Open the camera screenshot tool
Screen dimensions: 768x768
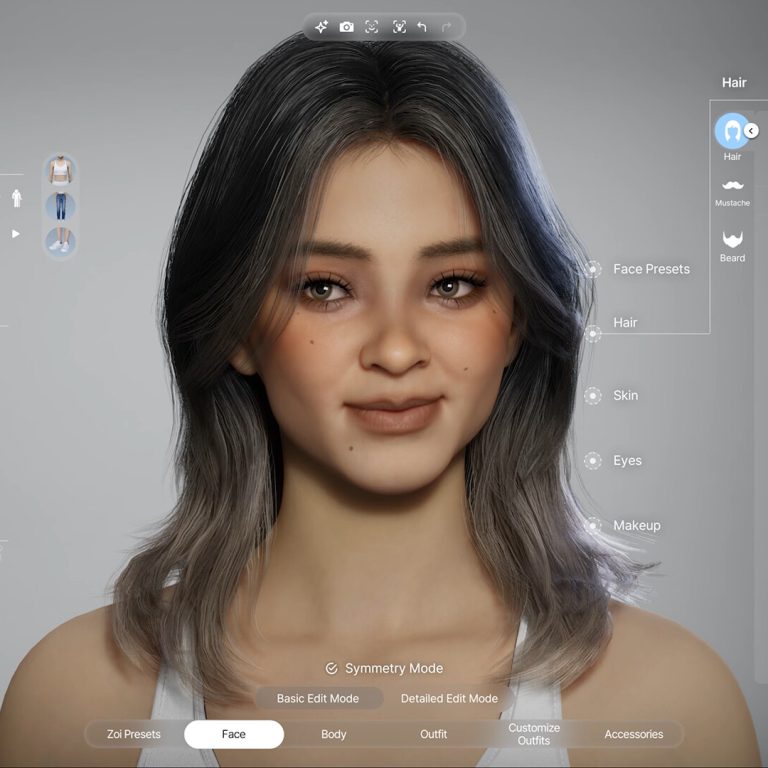[x=346, y=27]
